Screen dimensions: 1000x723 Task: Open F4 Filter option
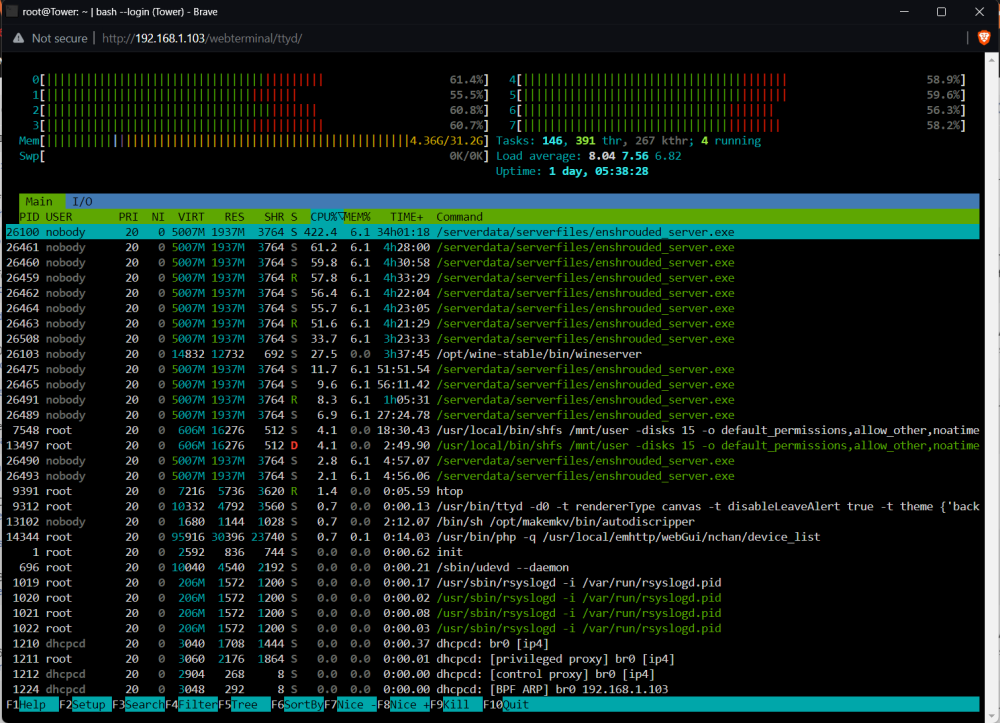191,705
